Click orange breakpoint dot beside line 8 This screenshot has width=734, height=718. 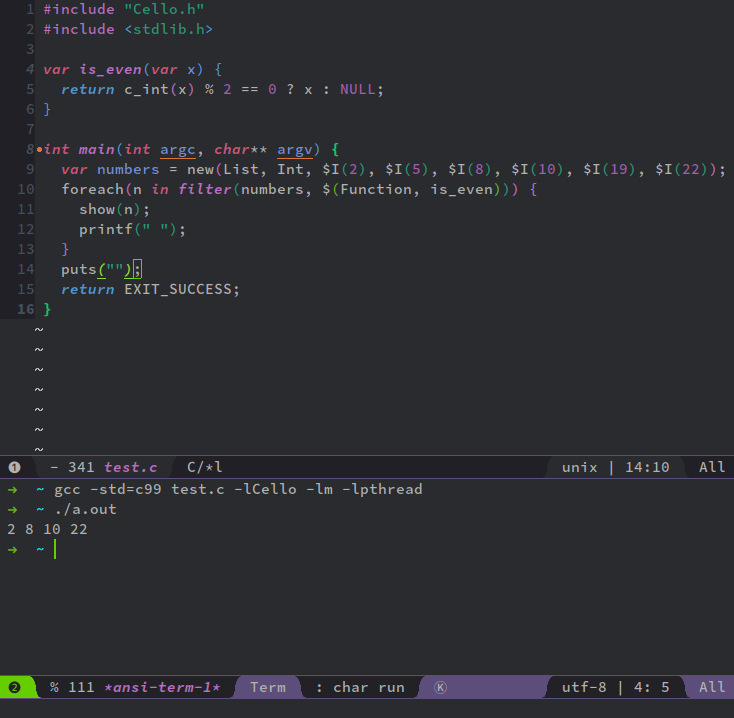(x=39, y=150)
